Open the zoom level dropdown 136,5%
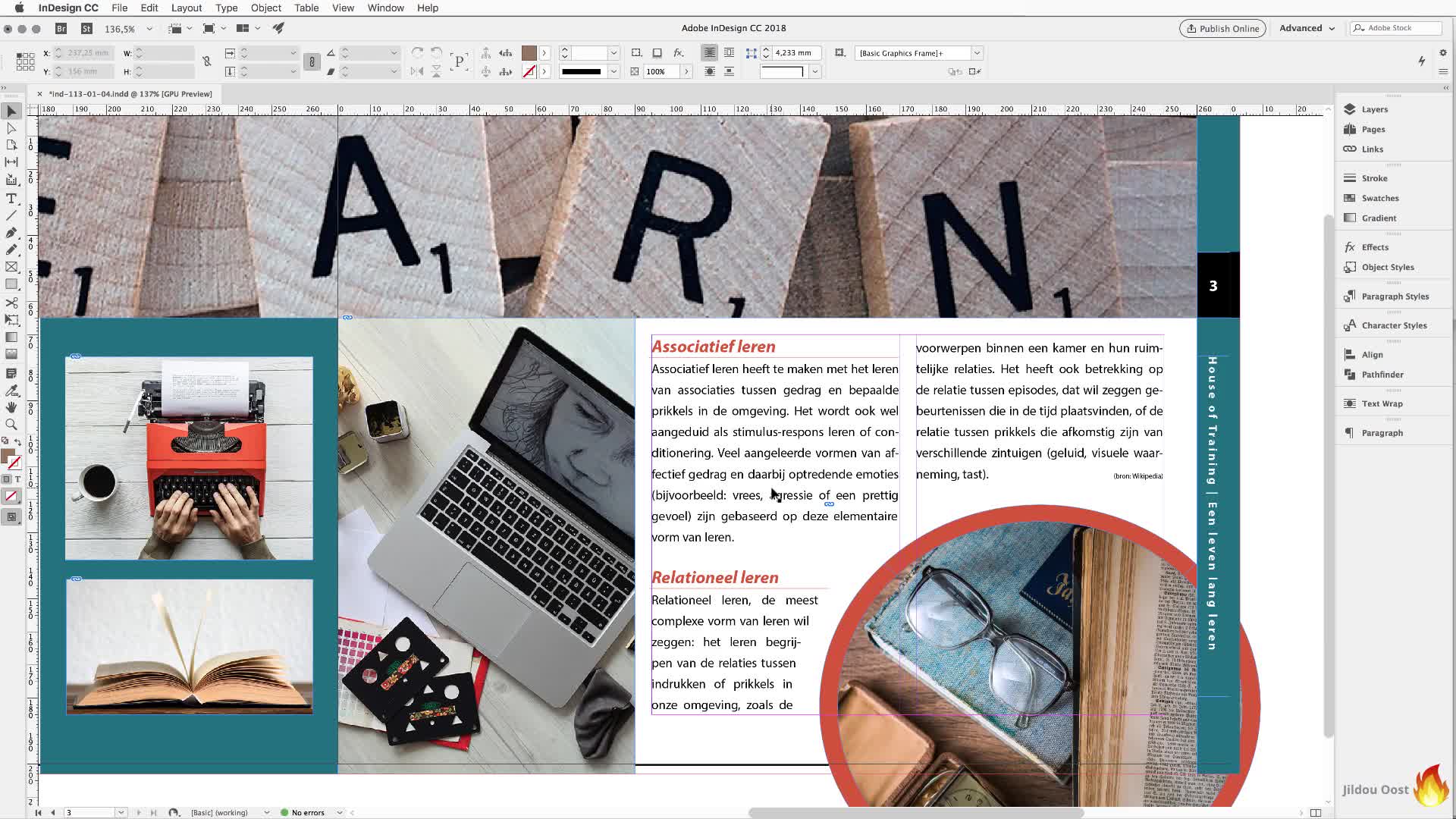The image size is (1456, 819). tap(149, 29)
